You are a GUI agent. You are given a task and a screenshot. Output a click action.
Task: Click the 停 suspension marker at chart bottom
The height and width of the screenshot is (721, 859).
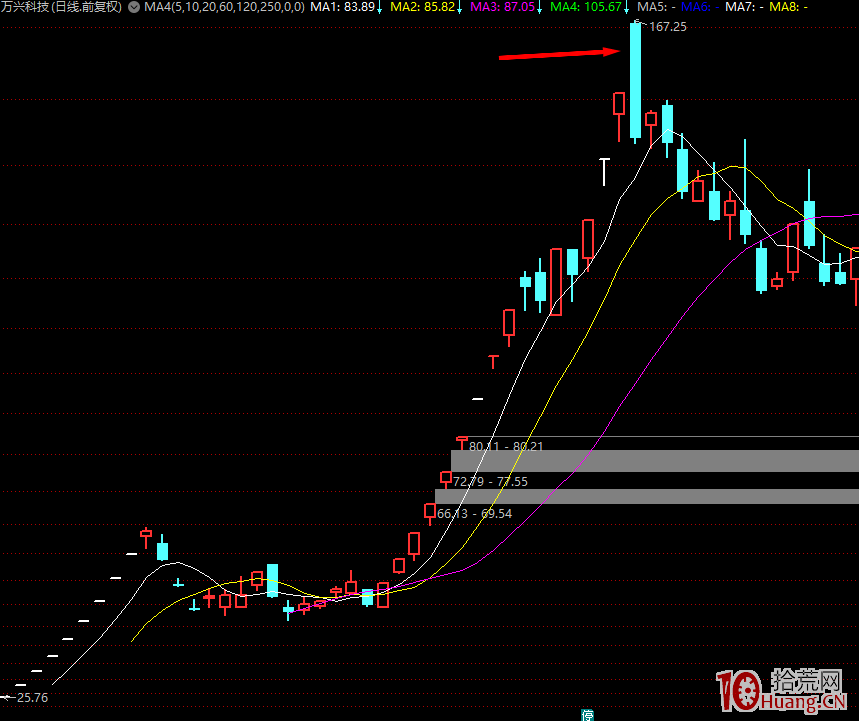pyautogui.click(x=587, y=715)
